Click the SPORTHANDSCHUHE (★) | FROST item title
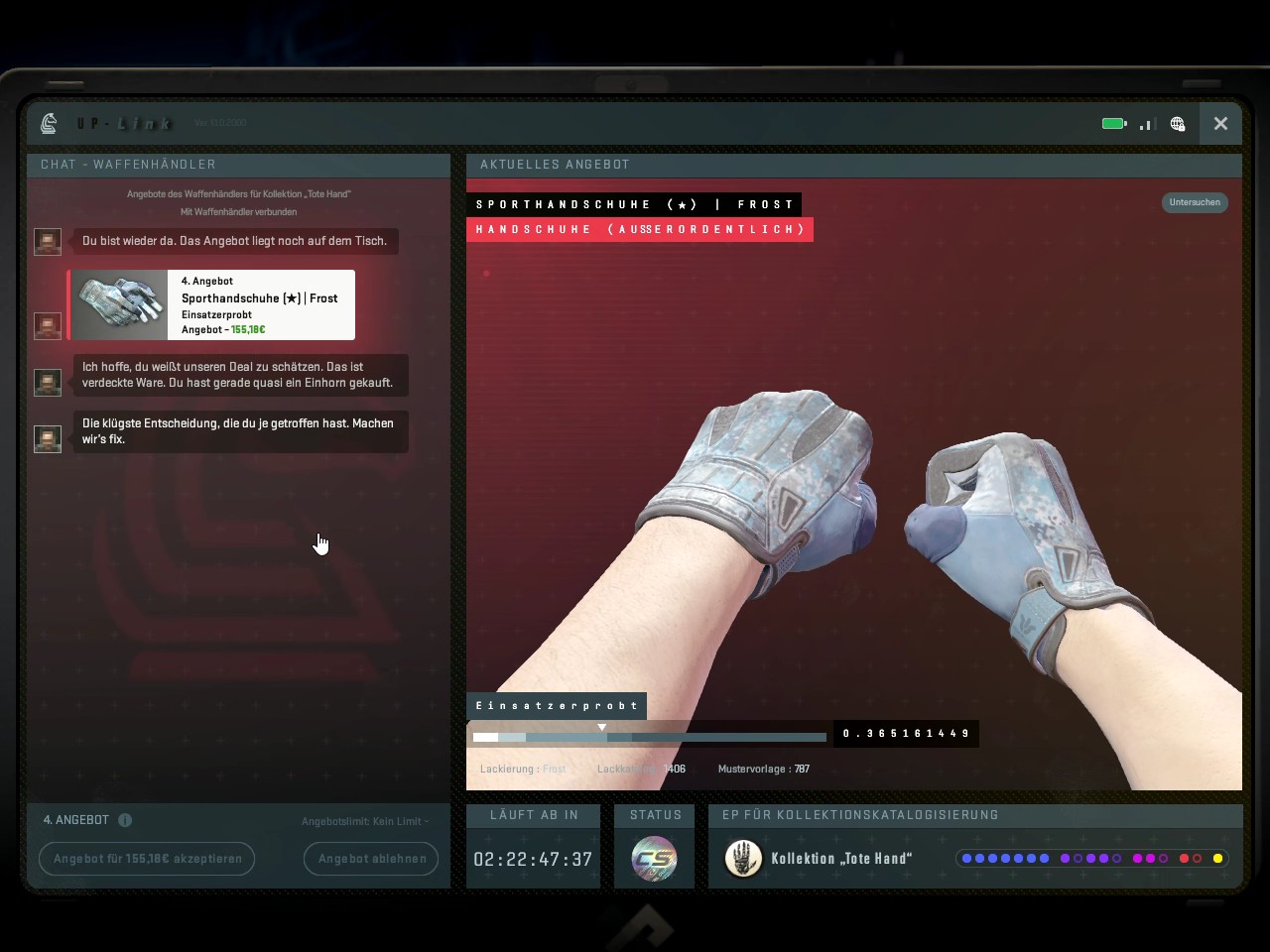 pos(635,204)
